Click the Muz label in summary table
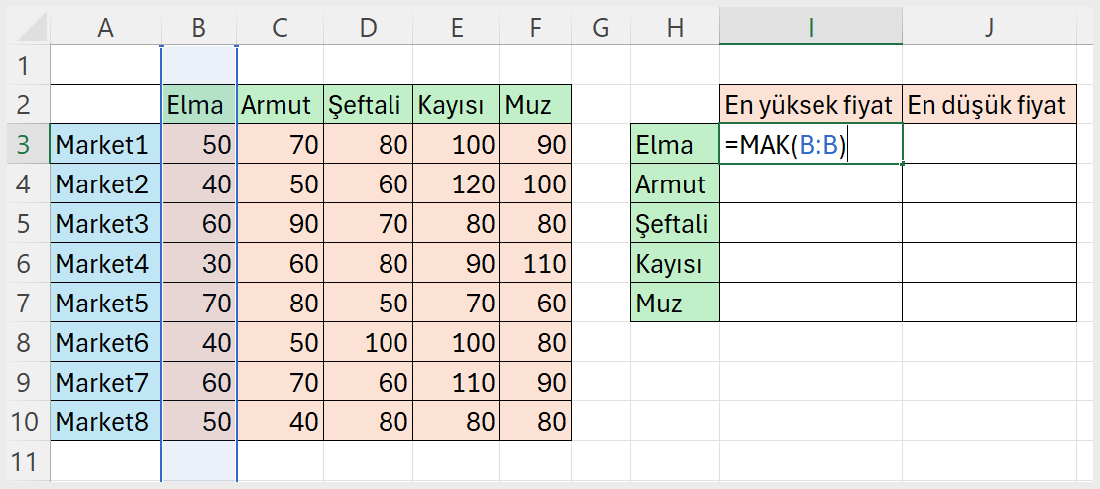Viewport: 1100px width, 489px height. 674,303
